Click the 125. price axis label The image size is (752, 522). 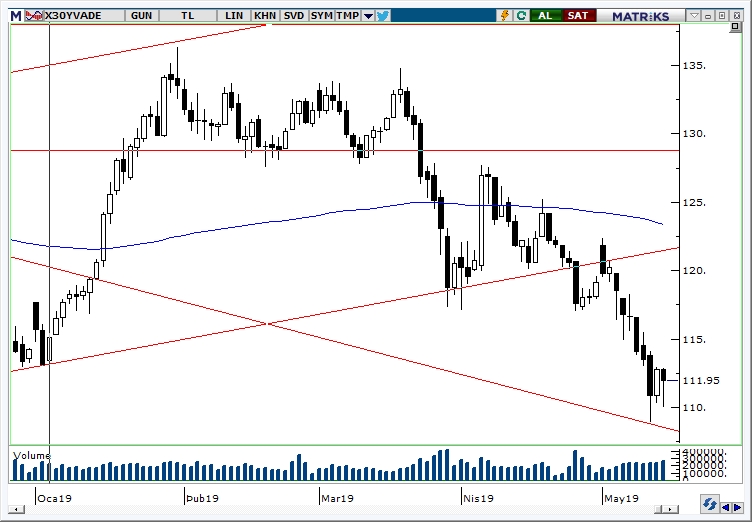(x=694, y=202)
